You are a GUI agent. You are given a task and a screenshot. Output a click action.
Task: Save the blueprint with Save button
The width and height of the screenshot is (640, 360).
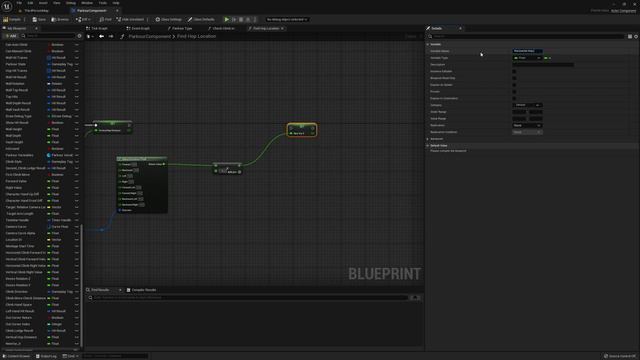(39, 19)
